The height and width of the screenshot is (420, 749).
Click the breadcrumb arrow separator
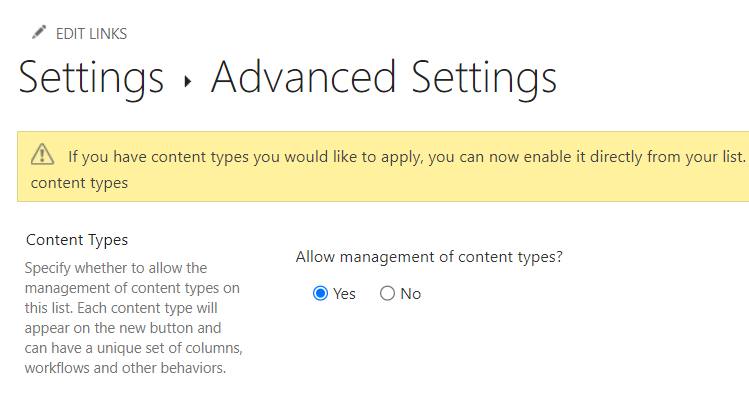pyautogui.click(x=187, y=80)
